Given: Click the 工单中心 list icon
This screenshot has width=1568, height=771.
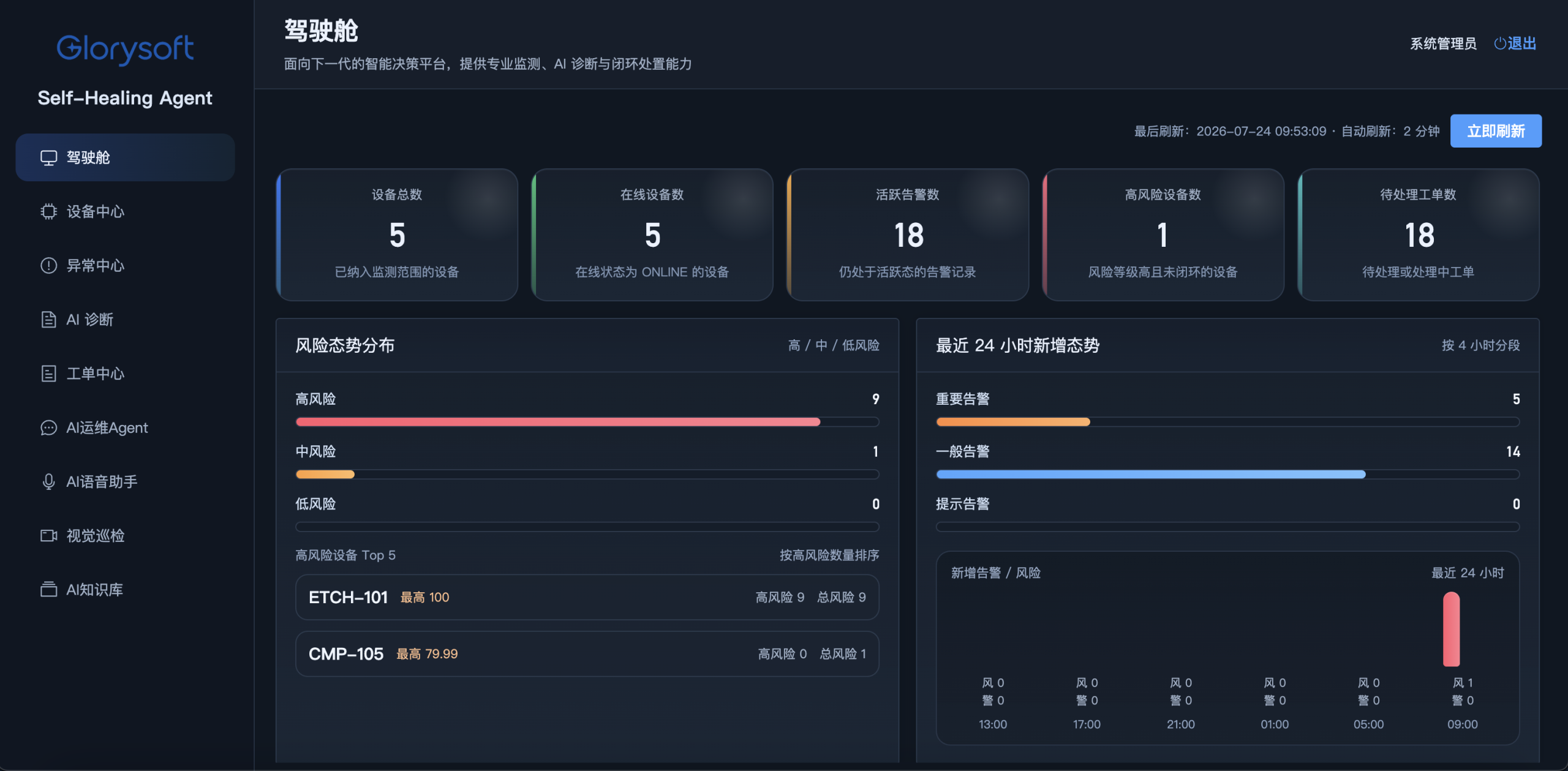Looking at the screenshot, I should point(48,374).
